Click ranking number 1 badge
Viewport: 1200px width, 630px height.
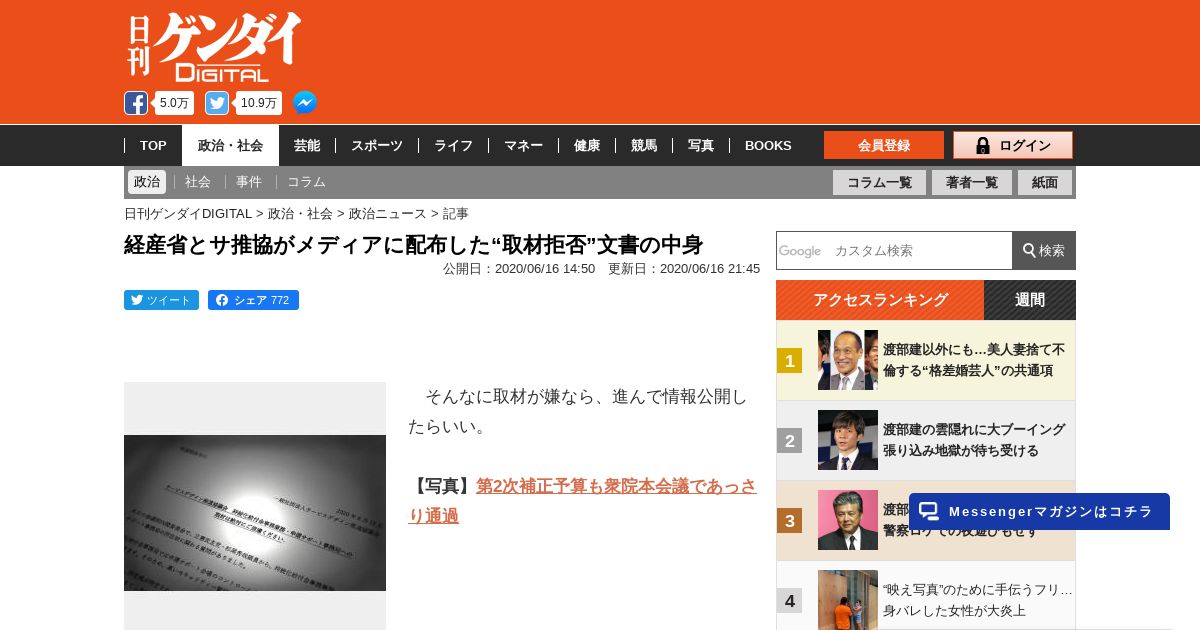coord(789,361)
